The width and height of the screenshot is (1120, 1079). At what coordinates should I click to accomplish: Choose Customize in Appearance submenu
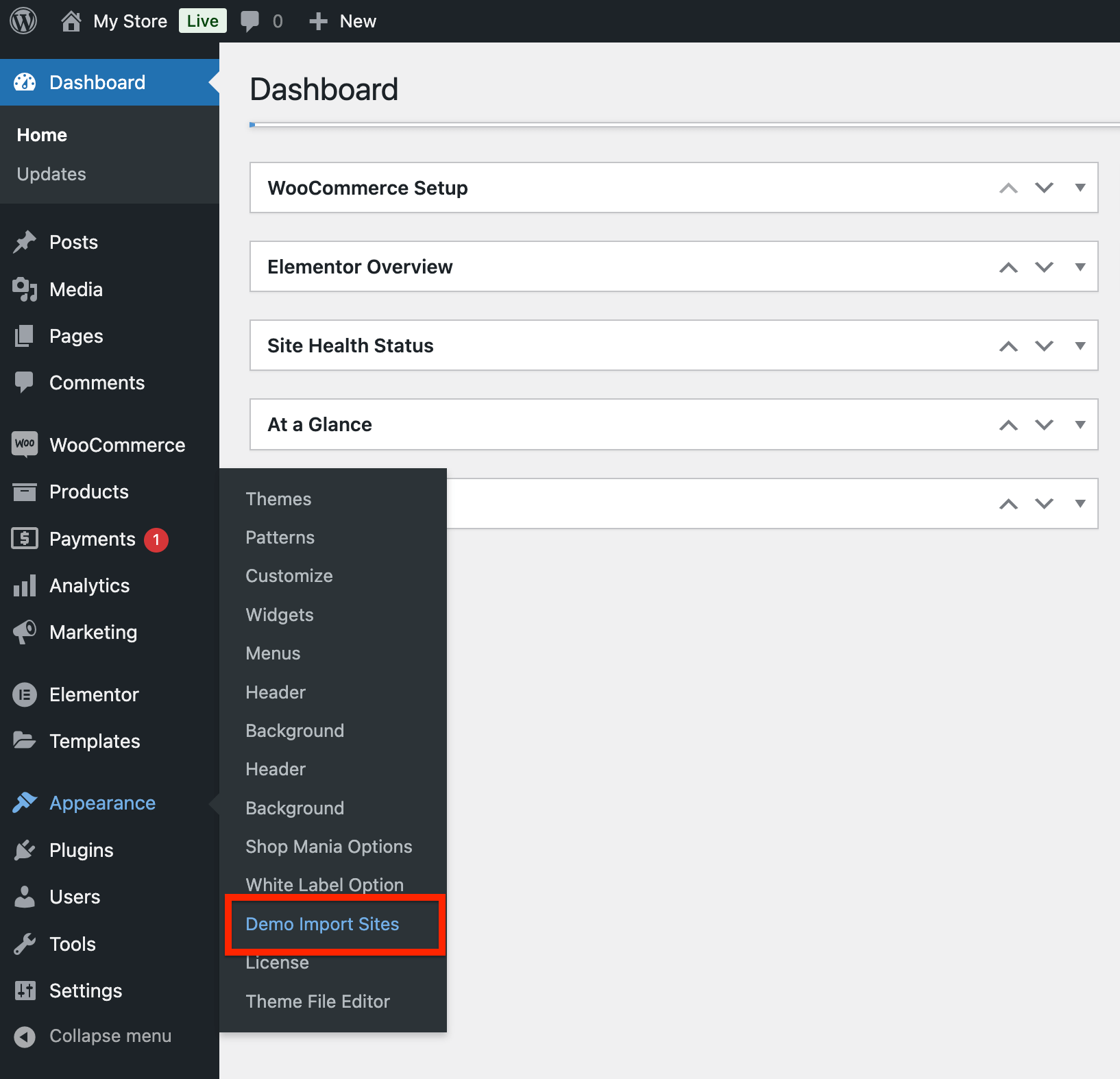click(x=289, y=576)
